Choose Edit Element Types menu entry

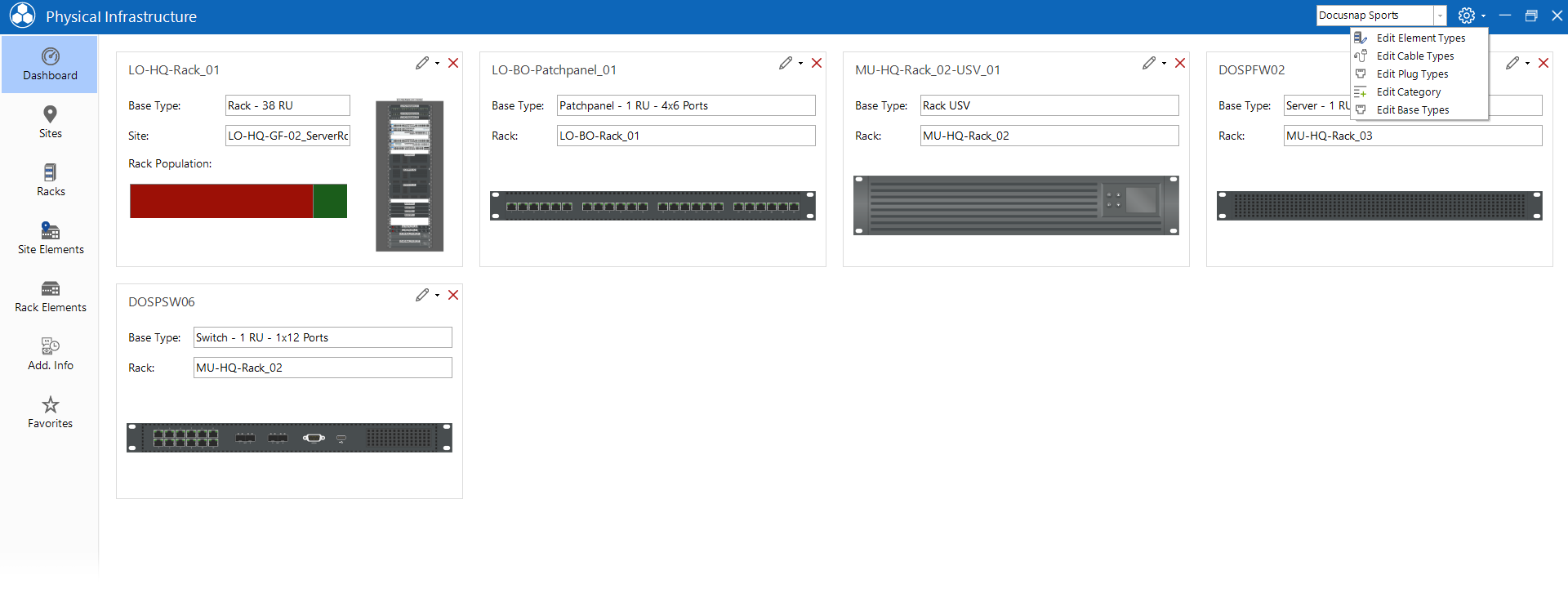1420,38
